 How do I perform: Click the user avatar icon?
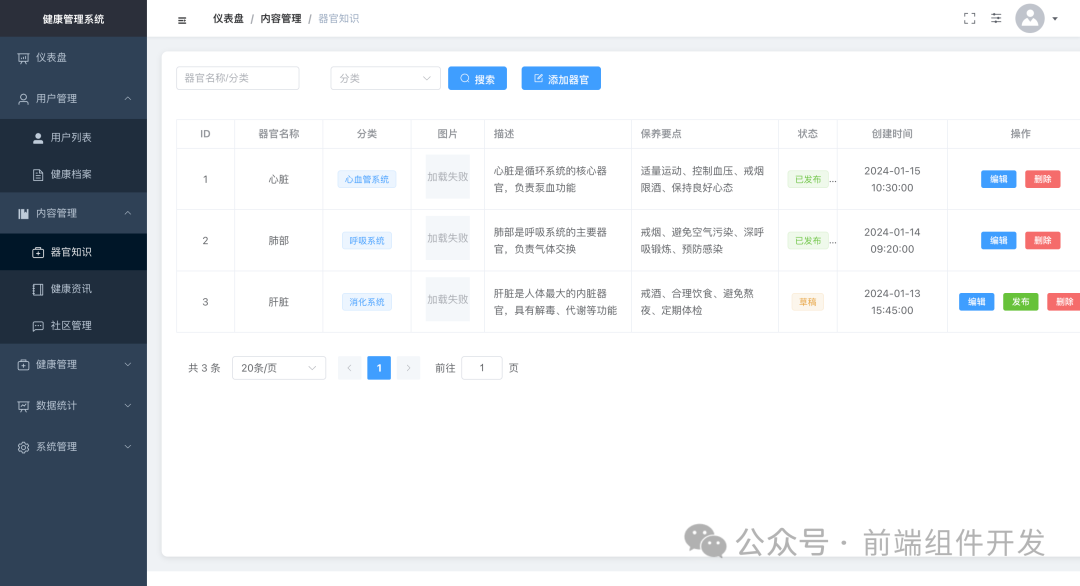click(1029, 18)
